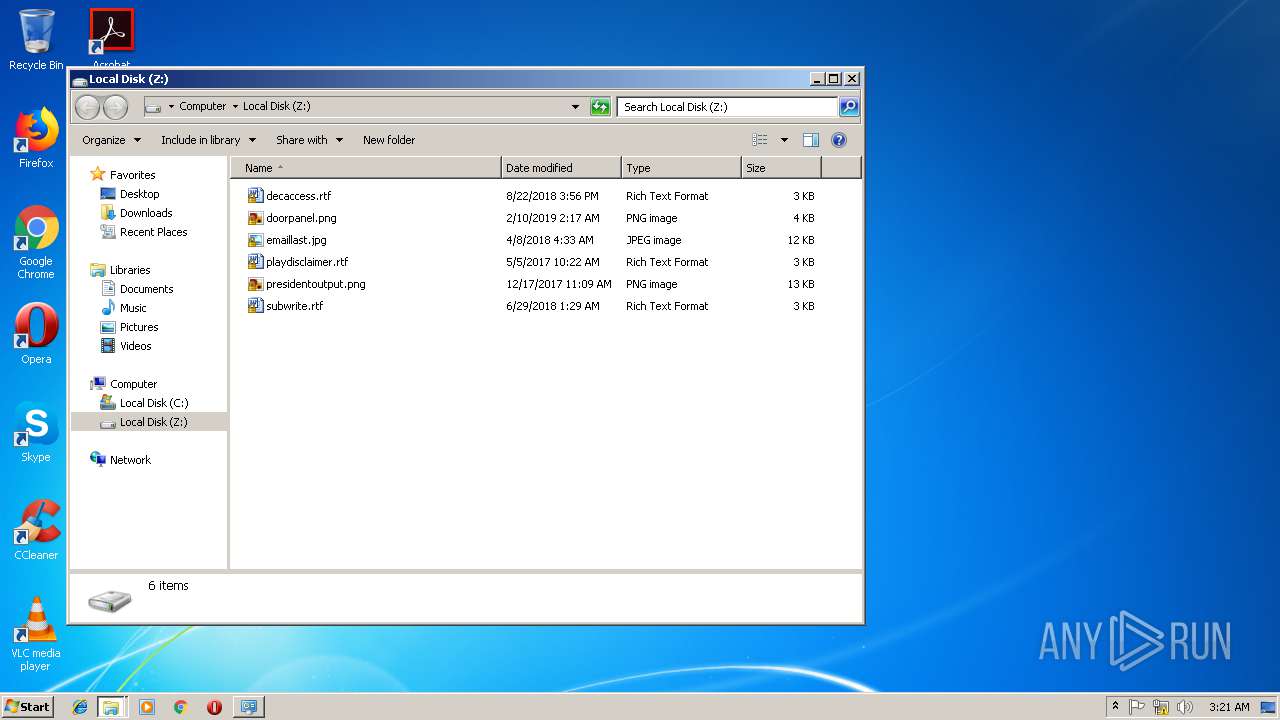The height and width of the screenshot is (720, 1280).
Task: Launch Firefox from the desktop
Action: pyautogui.click(x=36, y=138)
